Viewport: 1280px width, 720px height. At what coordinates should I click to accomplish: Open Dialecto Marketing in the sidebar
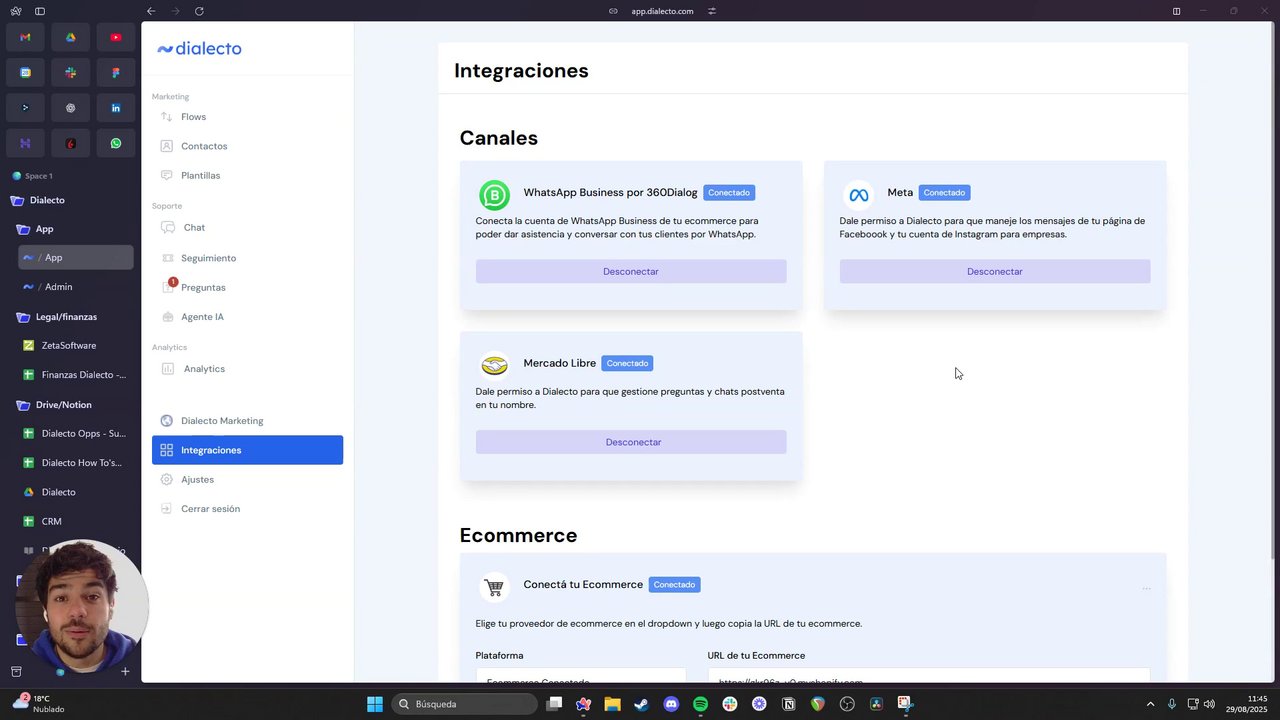[x=247, y=421]
